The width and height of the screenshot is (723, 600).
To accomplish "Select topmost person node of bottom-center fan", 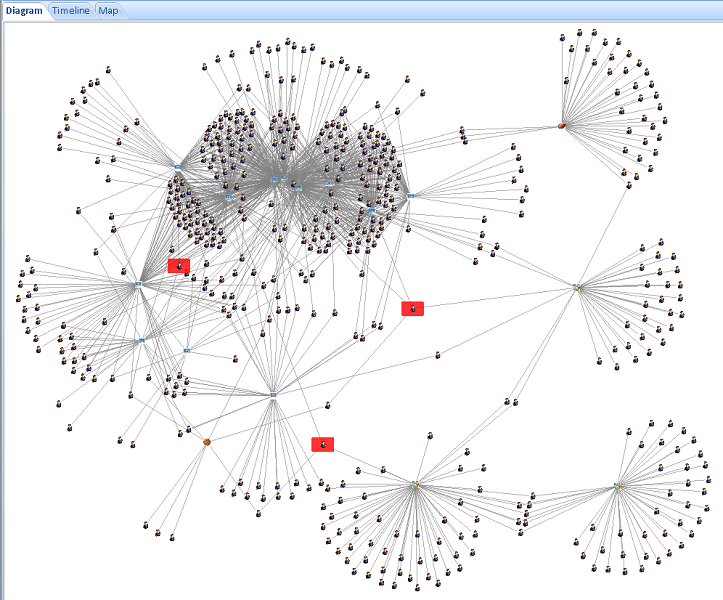I will (x=430, y=435).
